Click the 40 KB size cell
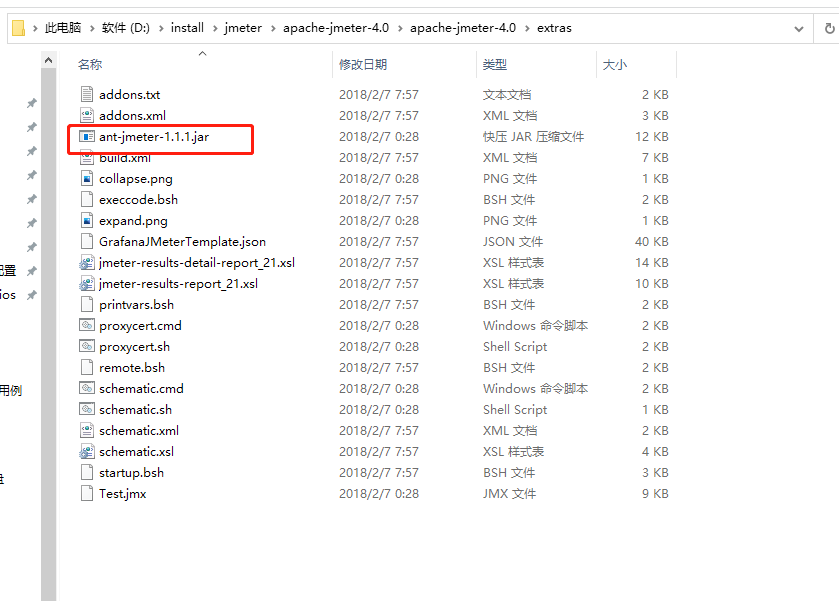Viewport: 839px width, 601px height. (x=651, y=242)
